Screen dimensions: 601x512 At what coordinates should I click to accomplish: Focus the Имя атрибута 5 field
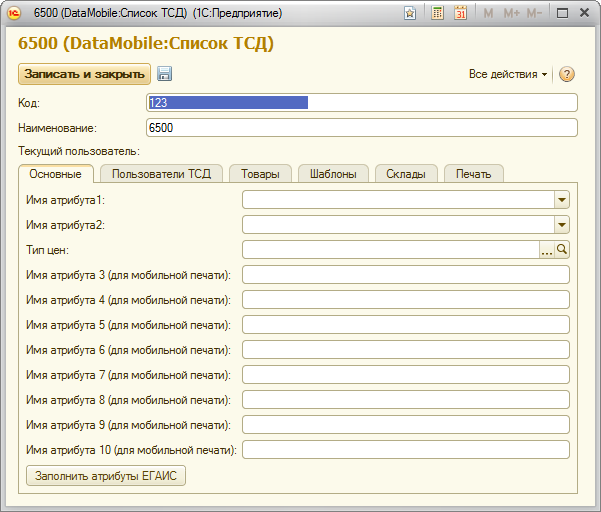point(406,325)
